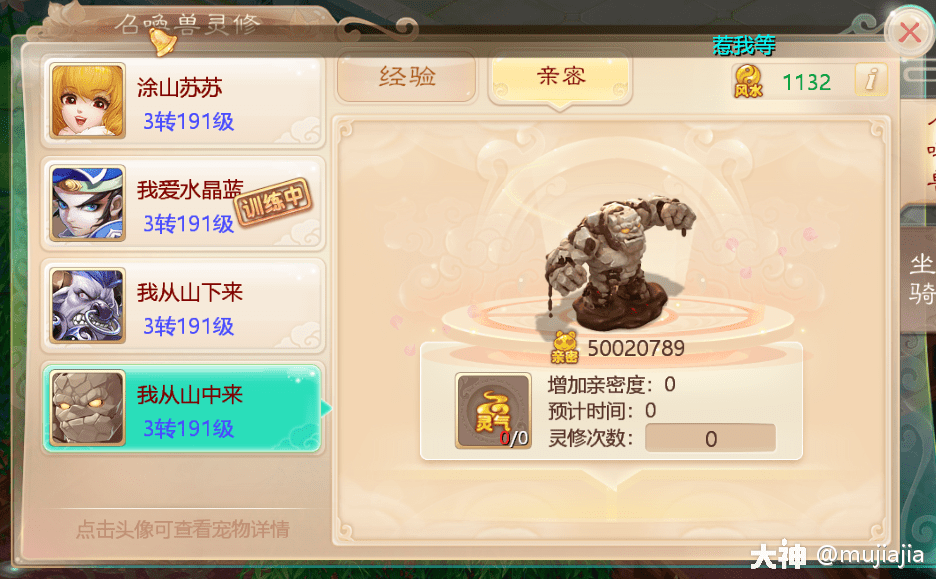Click the 风水 currency coin icon
Screen dimensions: 936x579
coord(749,81)
